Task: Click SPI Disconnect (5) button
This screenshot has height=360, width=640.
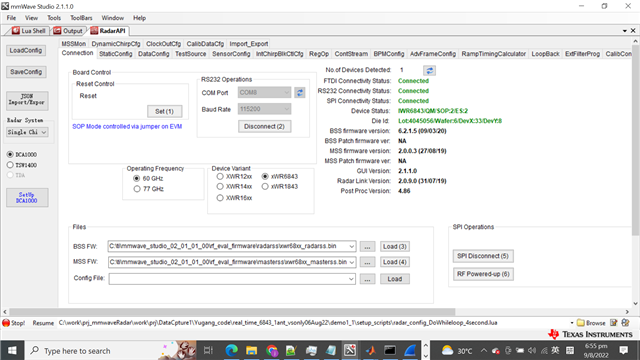Action: [483, 256]
